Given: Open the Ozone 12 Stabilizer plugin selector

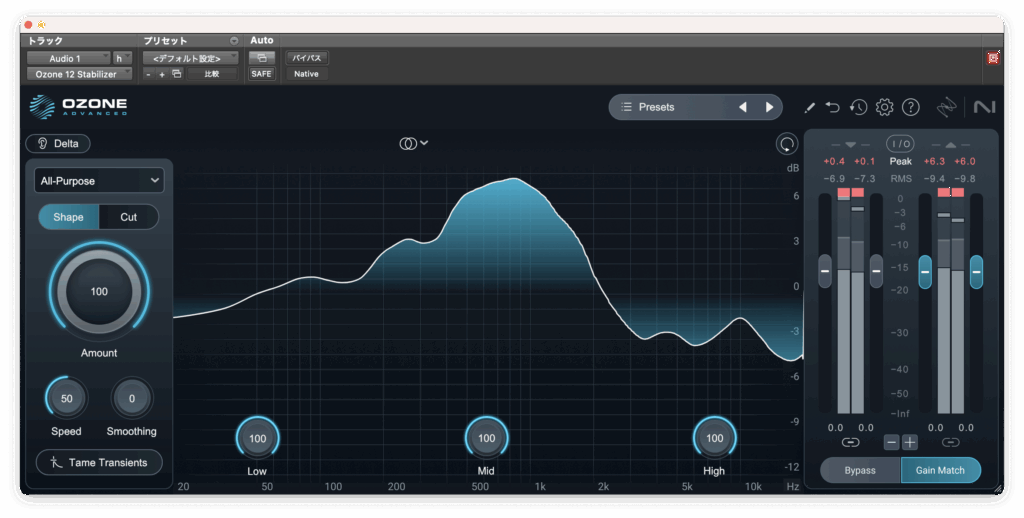Looking at the screenshot, I should pos(78,74).
